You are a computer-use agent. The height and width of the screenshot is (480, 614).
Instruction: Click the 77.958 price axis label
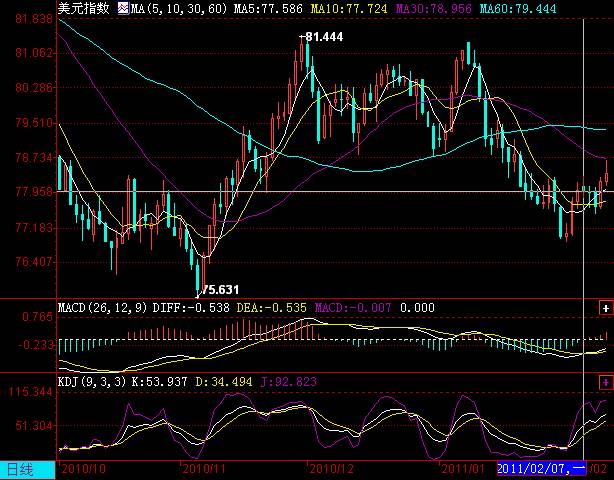[34, 192]
